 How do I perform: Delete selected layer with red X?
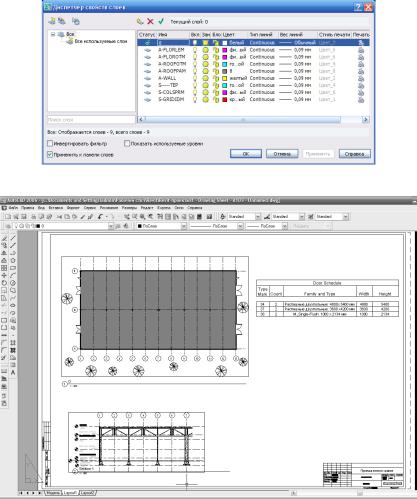(x=150, y=22)
